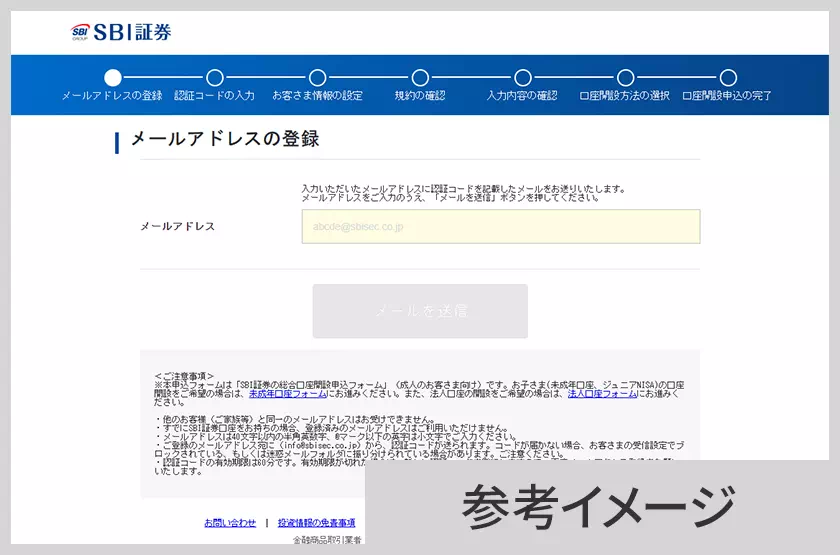Click the step circle above 認証コードの入力

pos(215,77)
